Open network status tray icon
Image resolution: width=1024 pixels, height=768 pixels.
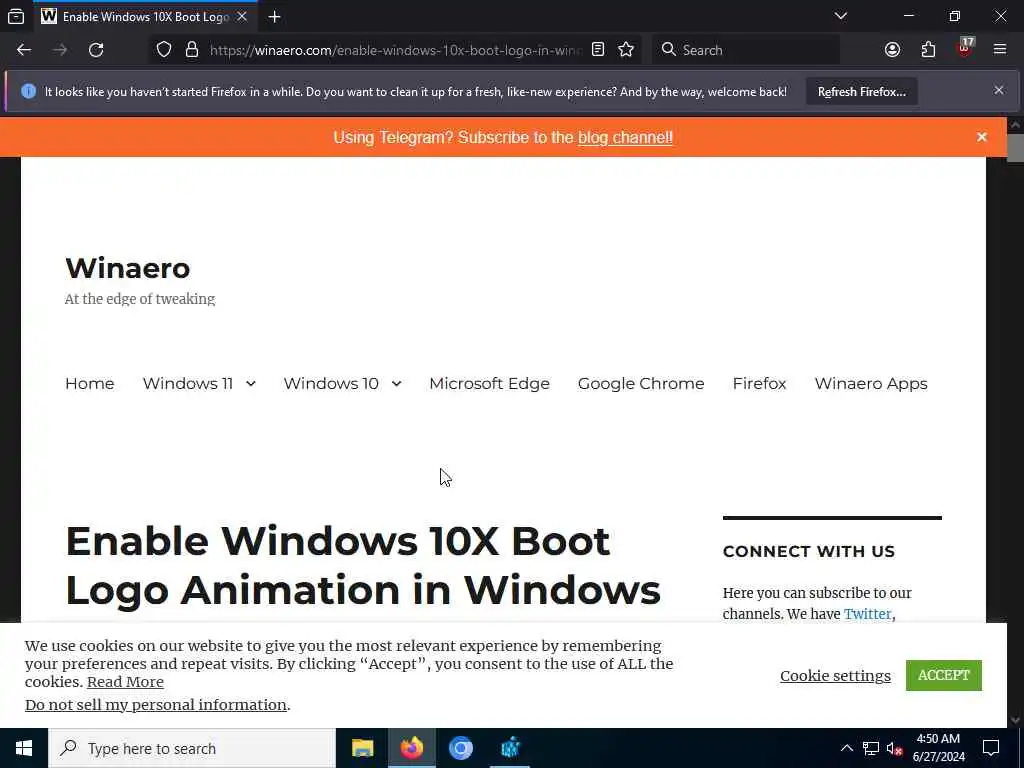pyautogui.click(x=871, y=748)
